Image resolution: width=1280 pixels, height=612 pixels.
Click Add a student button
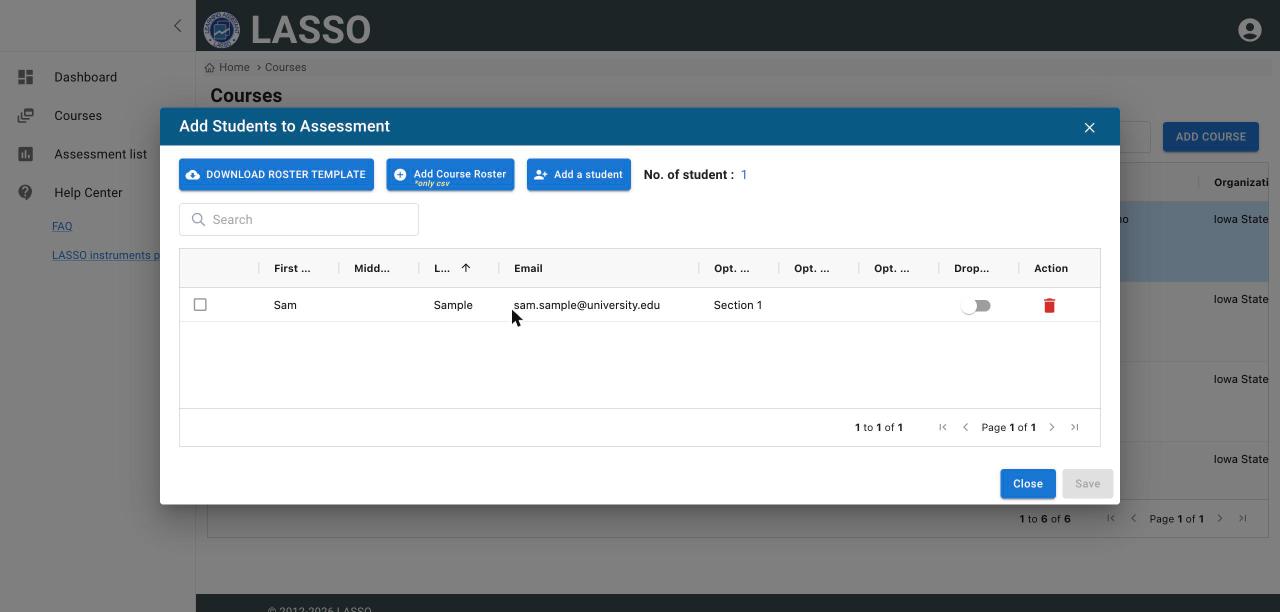[x=579, y=174]
